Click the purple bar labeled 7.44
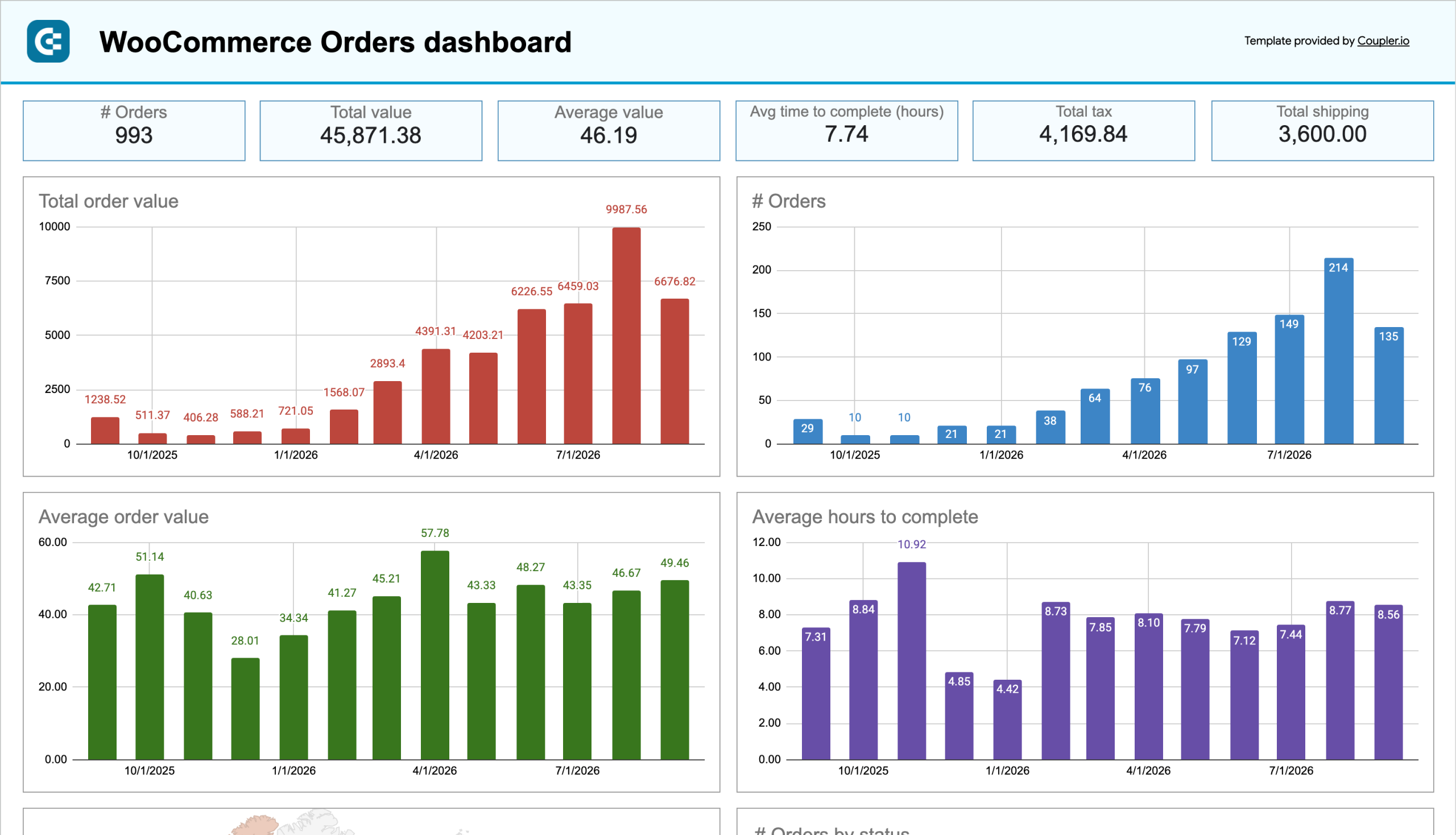 [x=1291, y=692]
